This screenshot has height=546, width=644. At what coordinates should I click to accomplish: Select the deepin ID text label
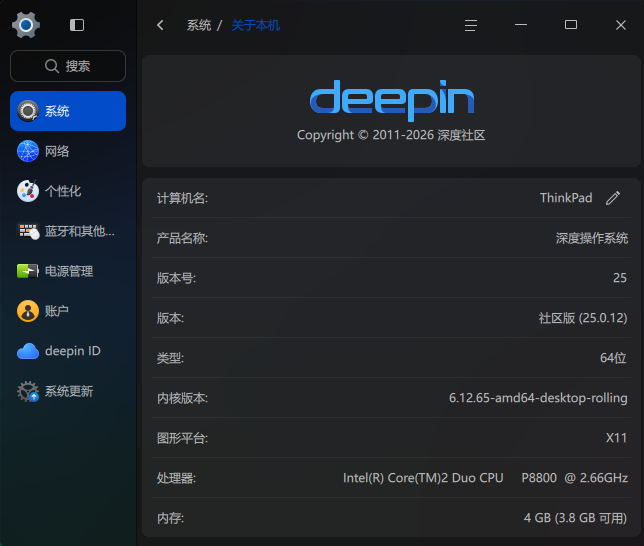tap(73, 351)
